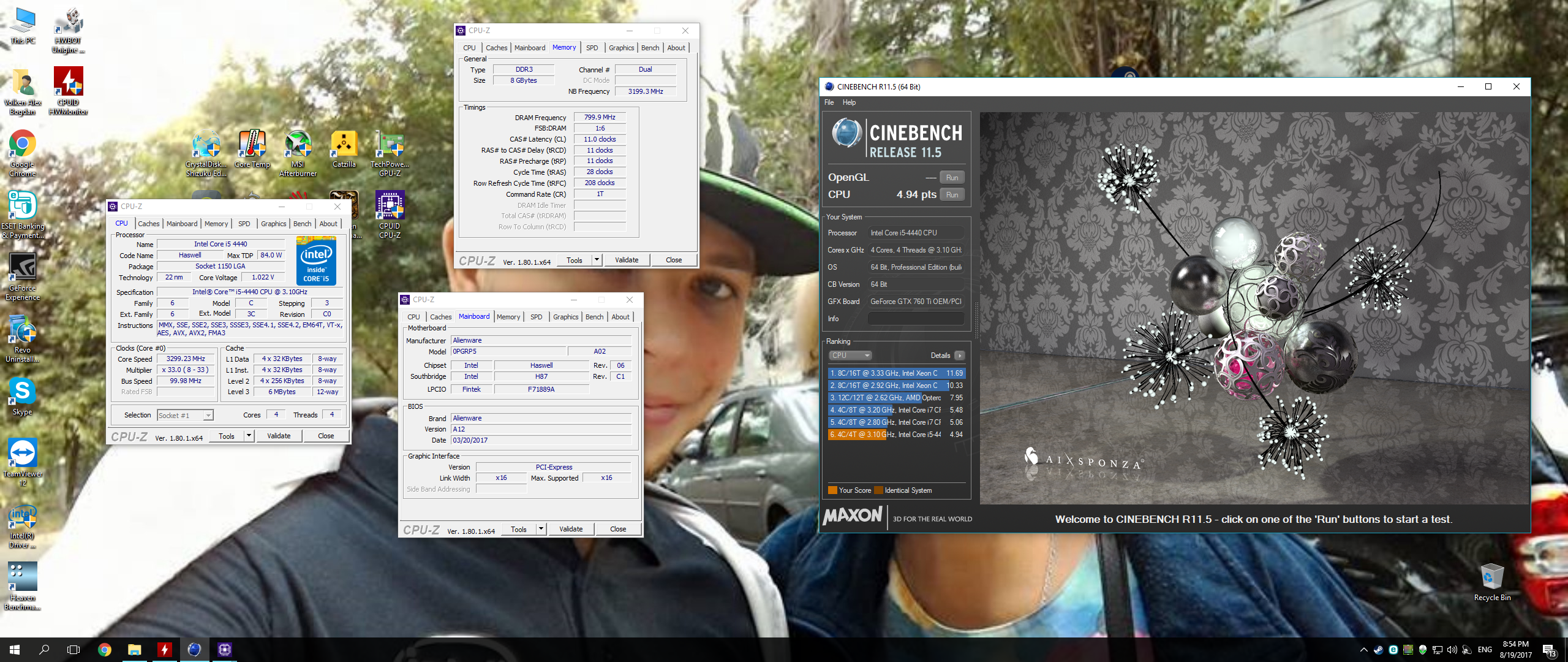Open Tools dropdown arrow in CPU-Z CPU window

[x=249, y=436]
